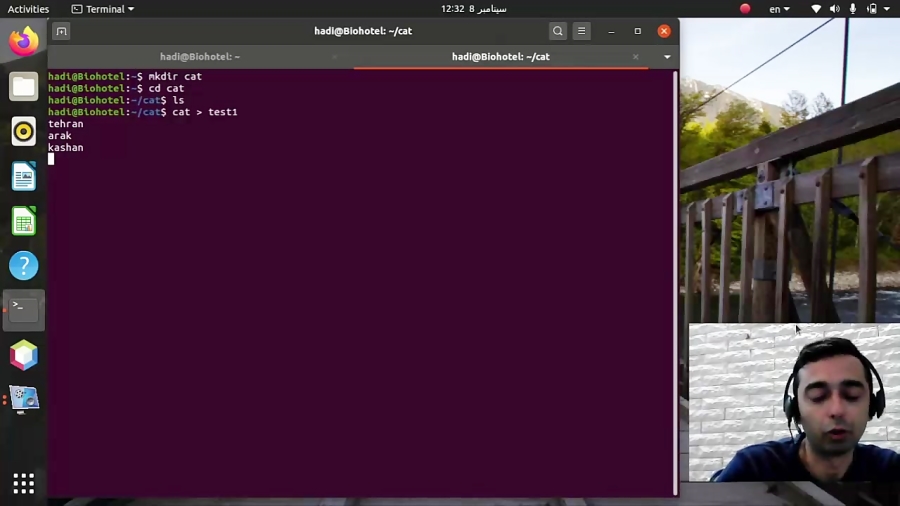Open the screen recorder app in dock

(24, 400)
